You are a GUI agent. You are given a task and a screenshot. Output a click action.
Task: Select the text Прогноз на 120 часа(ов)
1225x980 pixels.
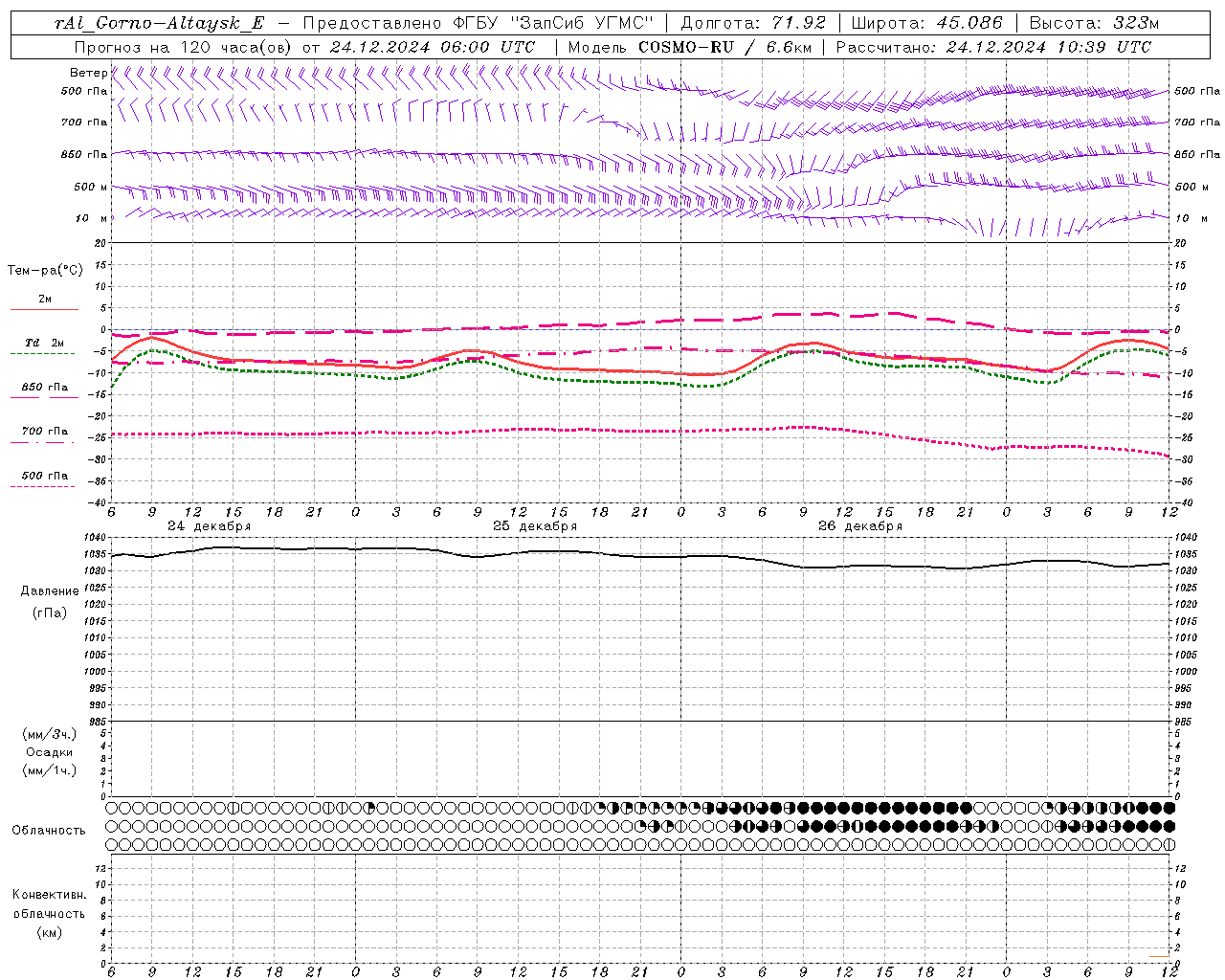183,47
